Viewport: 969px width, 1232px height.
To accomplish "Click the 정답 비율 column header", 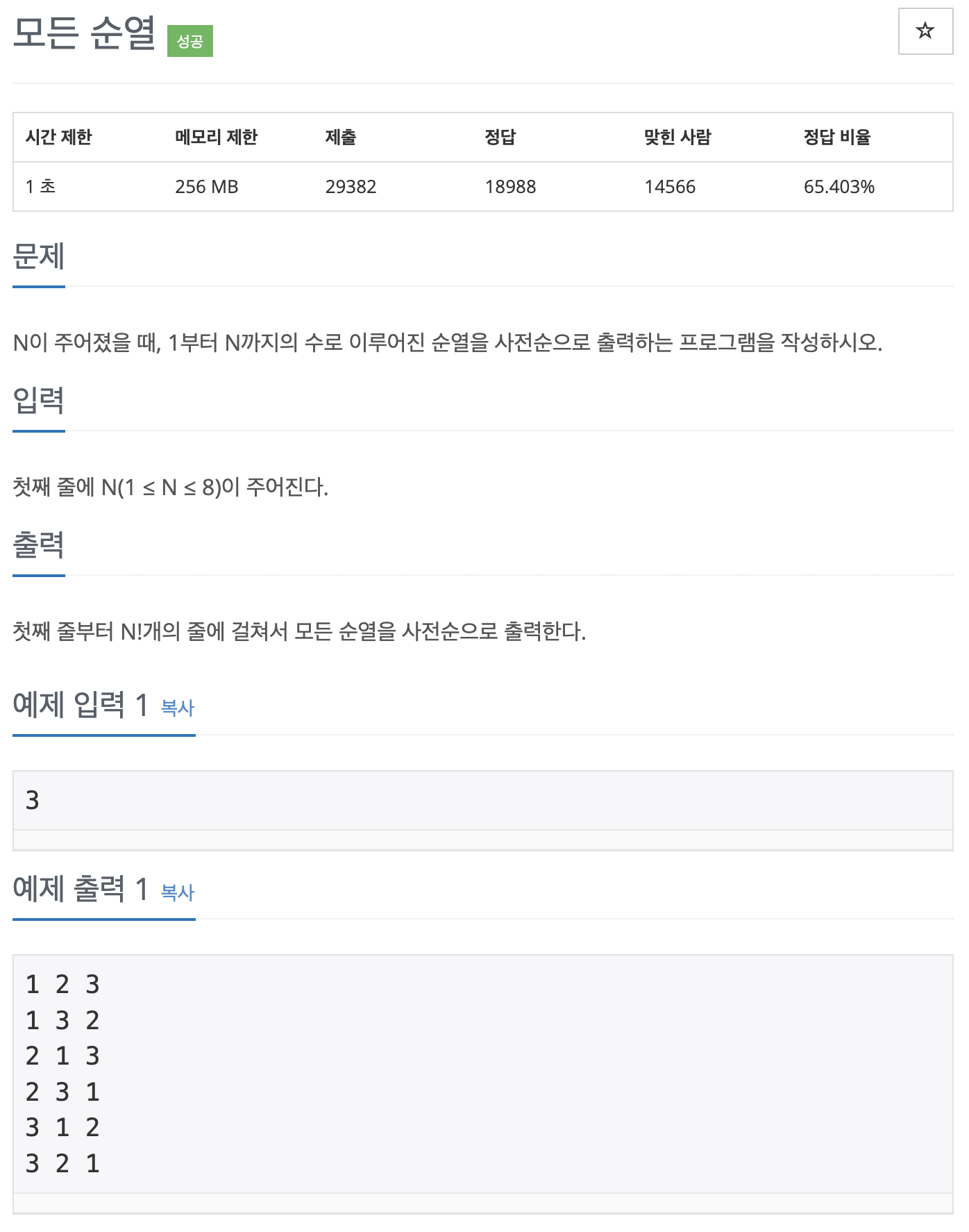I will pyautogui.click(x=837, y=138).
